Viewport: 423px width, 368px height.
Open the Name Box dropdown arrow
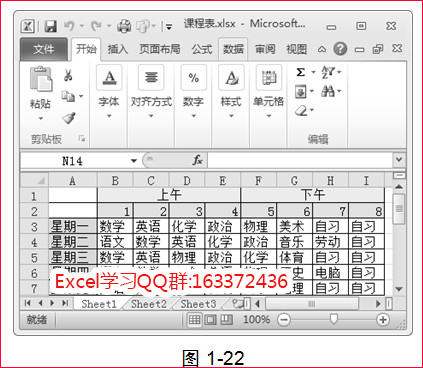134,161
